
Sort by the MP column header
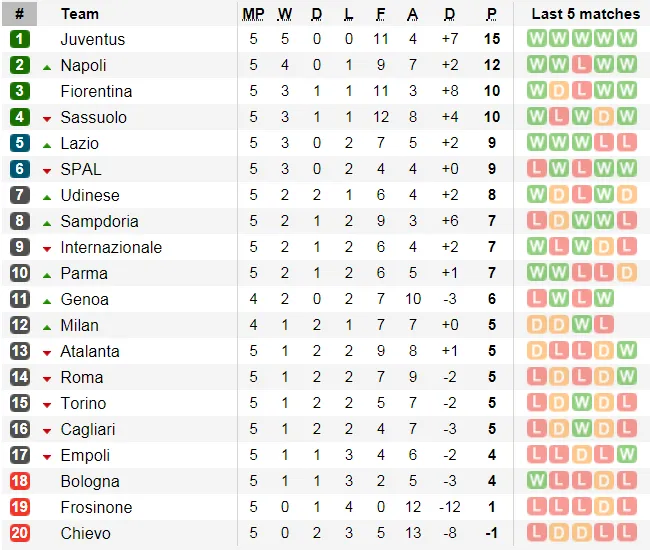[254, 14]
